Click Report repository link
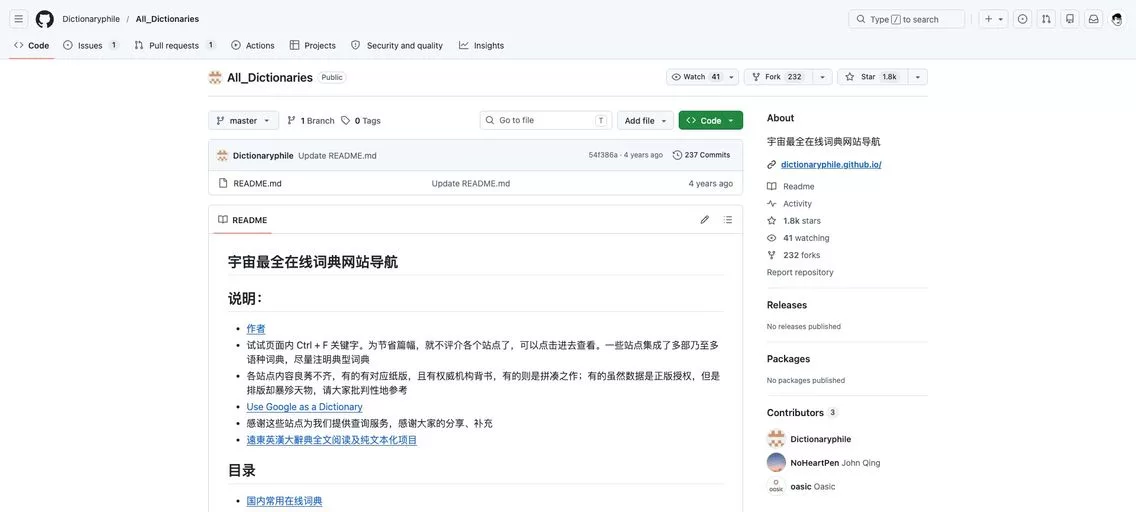 click(800, 272)
